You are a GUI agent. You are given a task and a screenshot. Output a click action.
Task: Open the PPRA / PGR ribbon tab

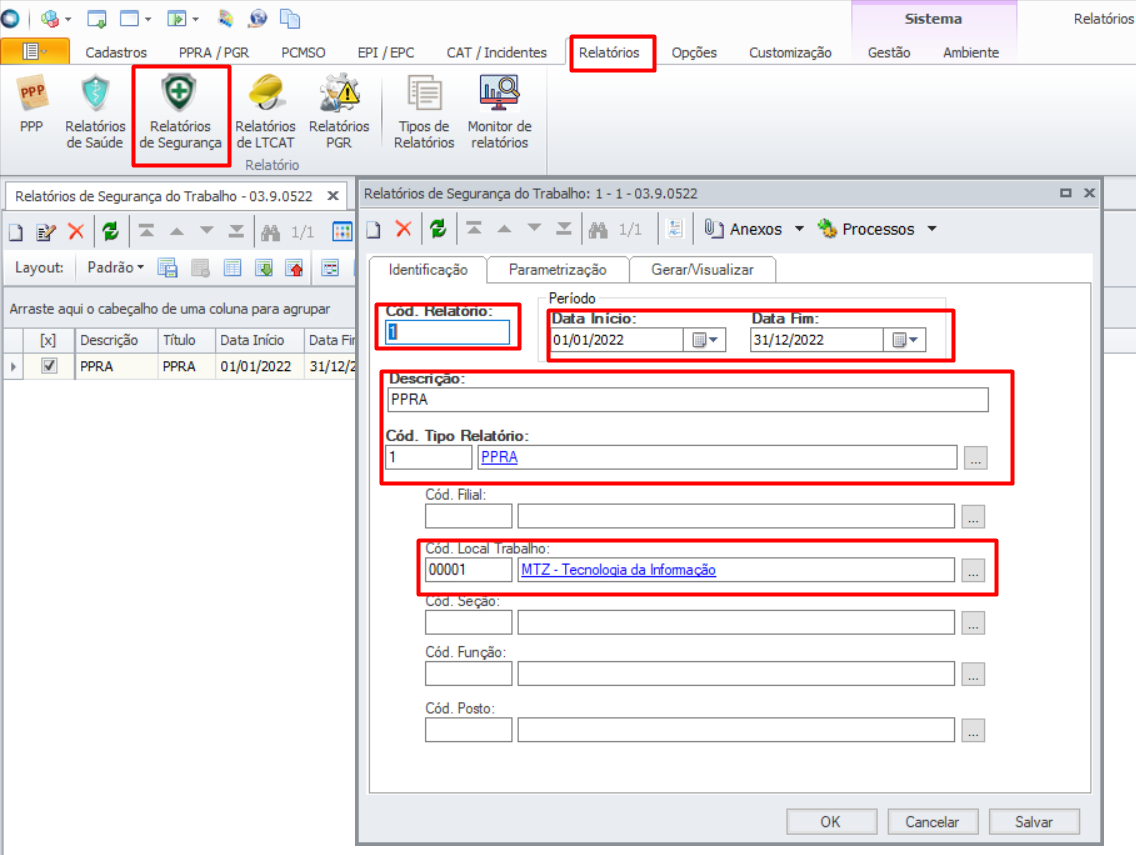click(x=214, y=52)
